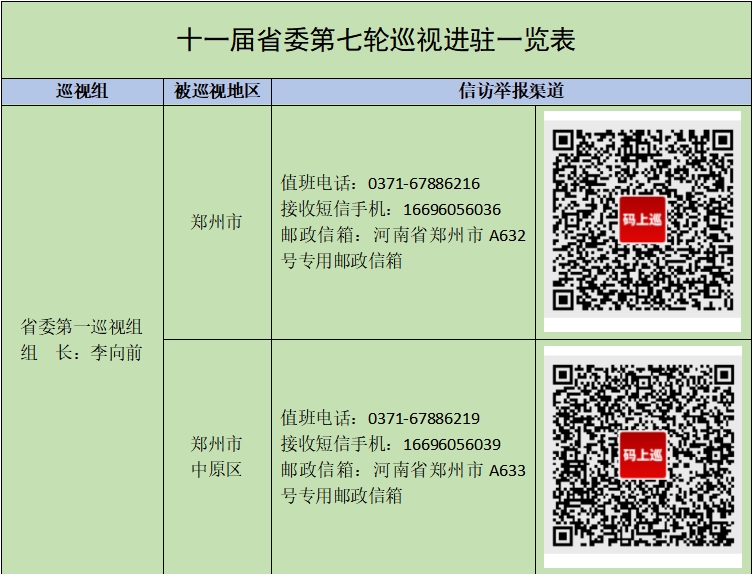The height and width of the screenshot is (574, 753).
Task: Click SMS number 16696056039
Action: point(452,444)
